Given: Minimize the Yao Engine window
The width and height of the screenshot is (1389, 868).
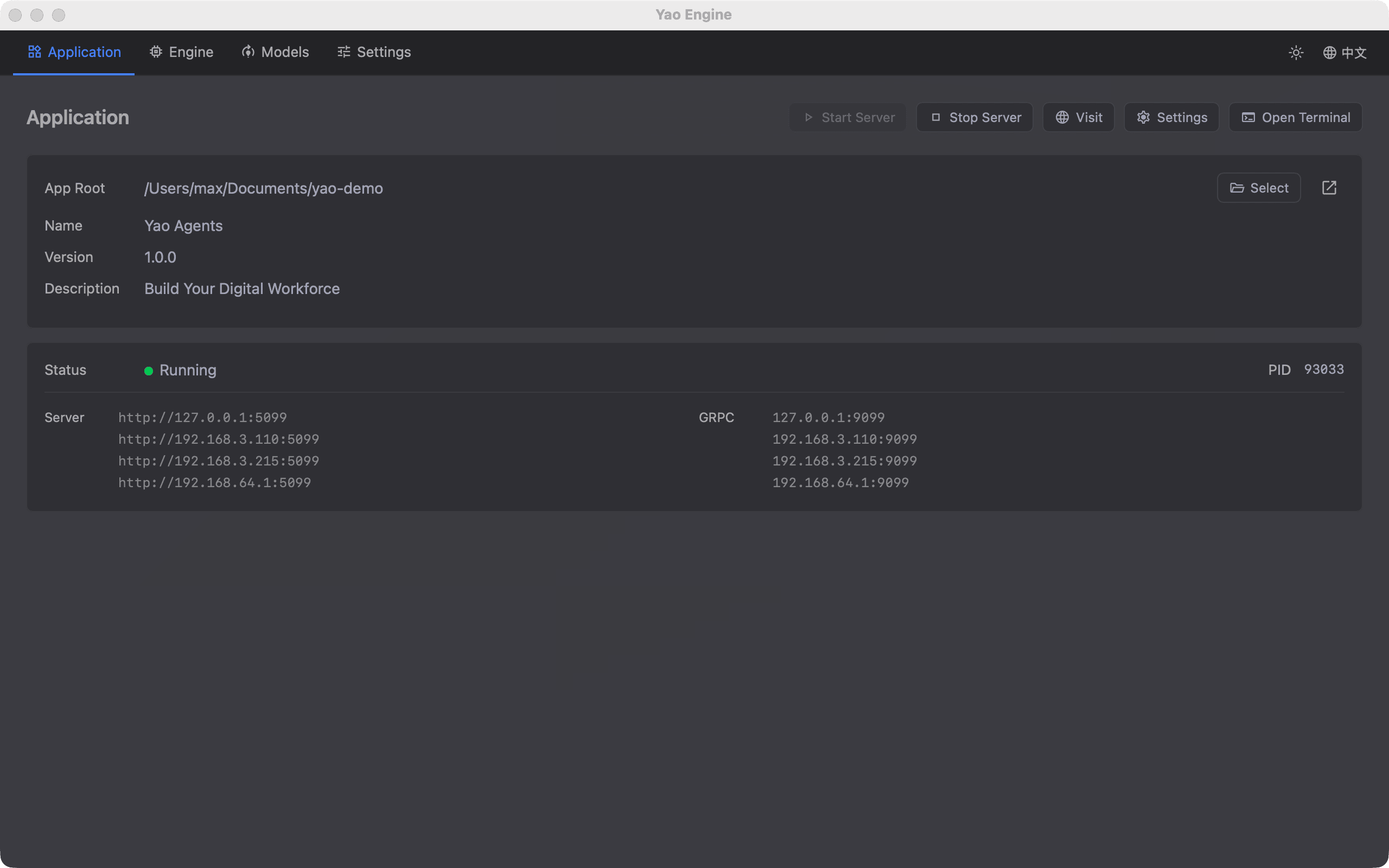Looking at the screenshot, I should pyautogui.click(x=37, y=15).
